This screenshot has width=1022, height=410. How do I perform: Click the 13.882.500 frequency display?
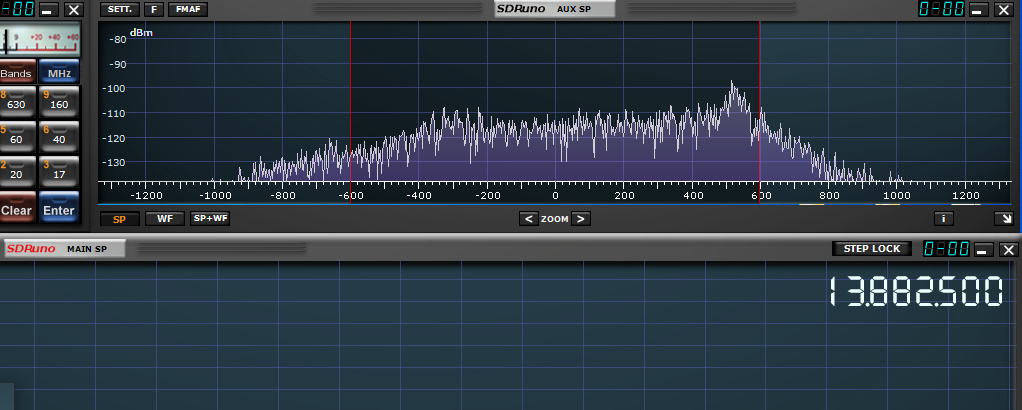click(915, 293)
